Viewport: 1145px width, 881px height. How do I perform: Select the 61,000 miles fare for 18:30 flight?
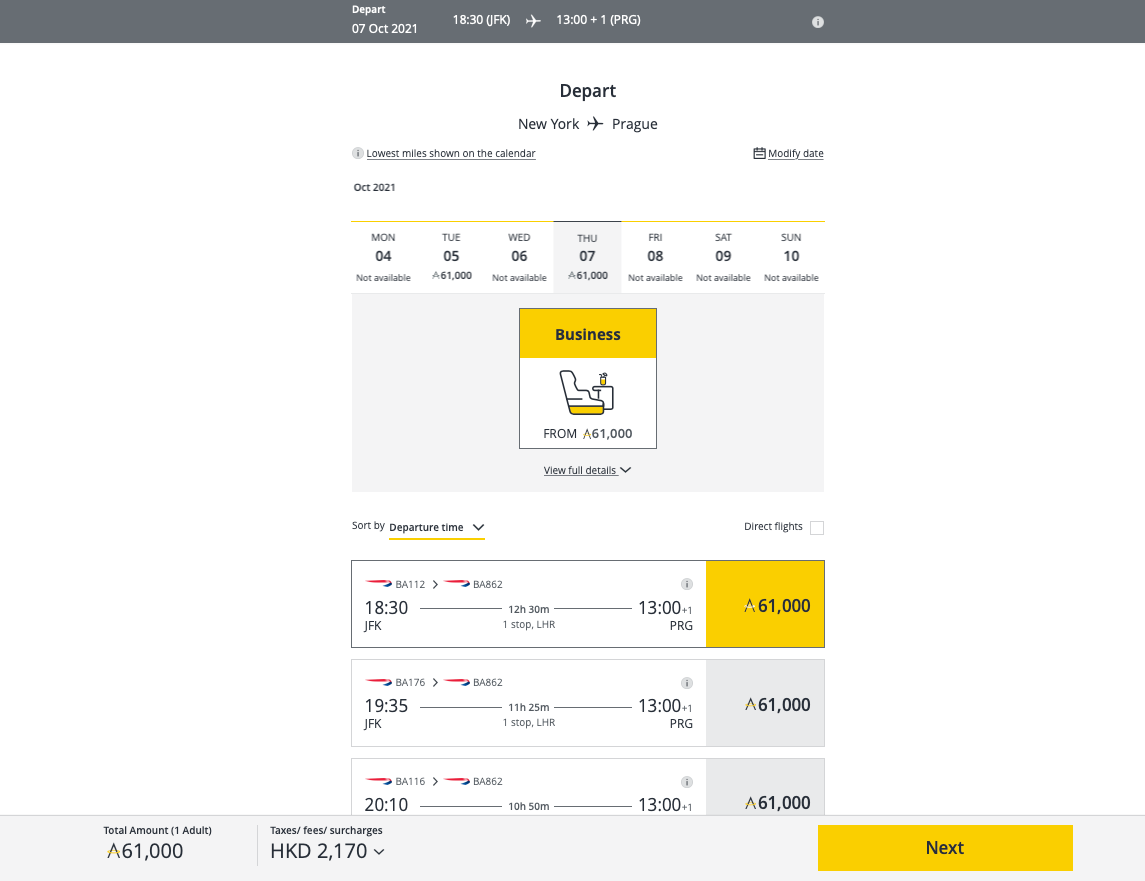(765, 604)
